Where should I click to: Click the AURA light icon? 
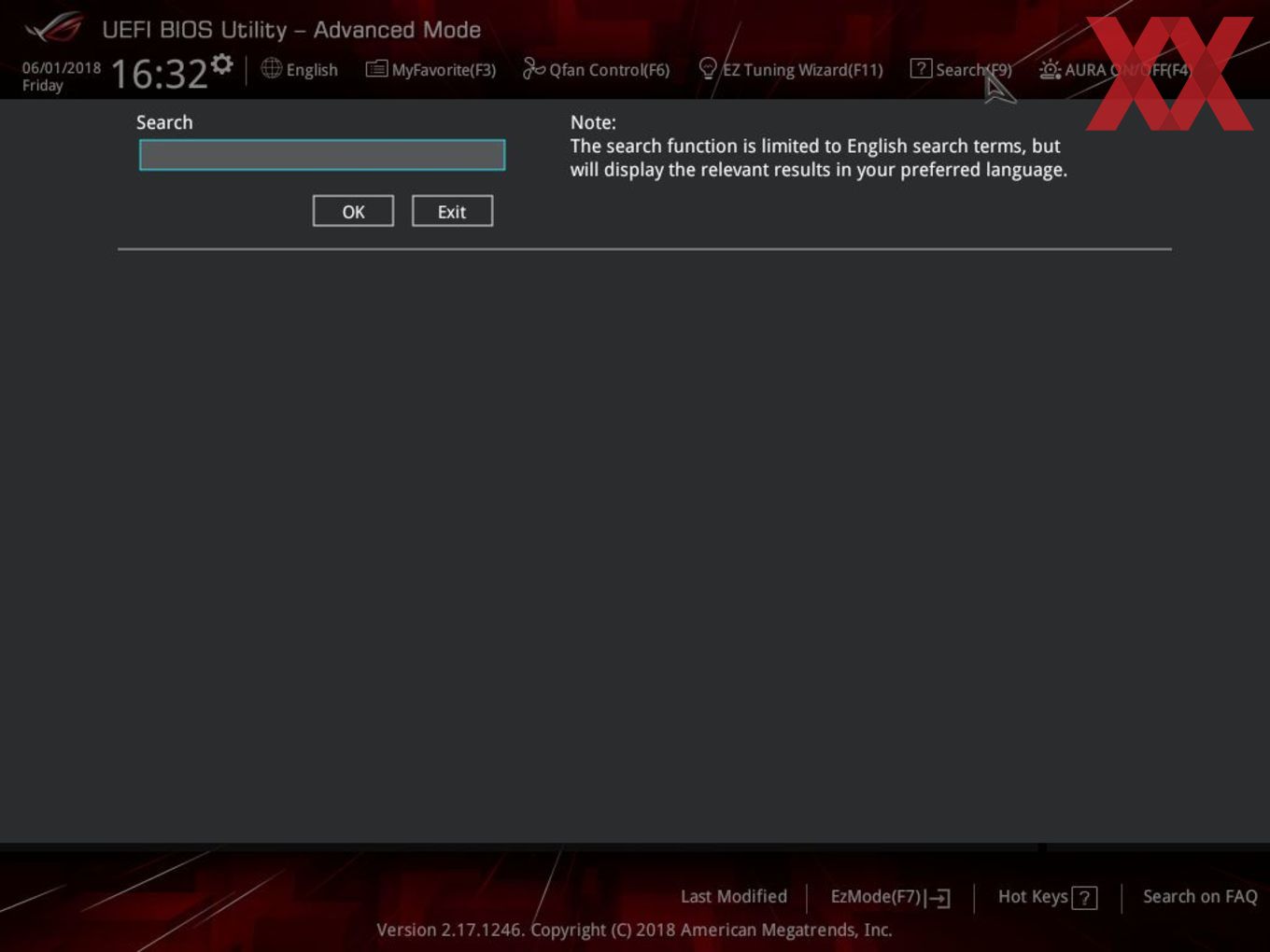pyautogui.click(x=1051, y=70)
